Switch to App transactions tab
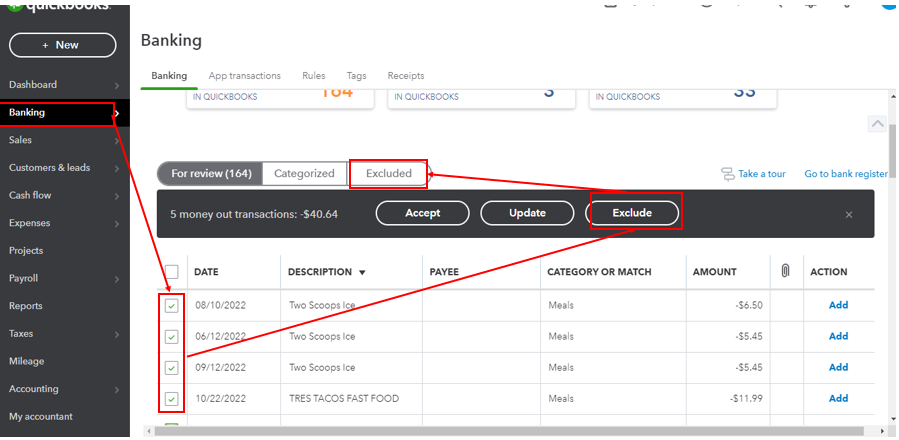This screenshot has height=440, width=899. click(x=244, y=76)
